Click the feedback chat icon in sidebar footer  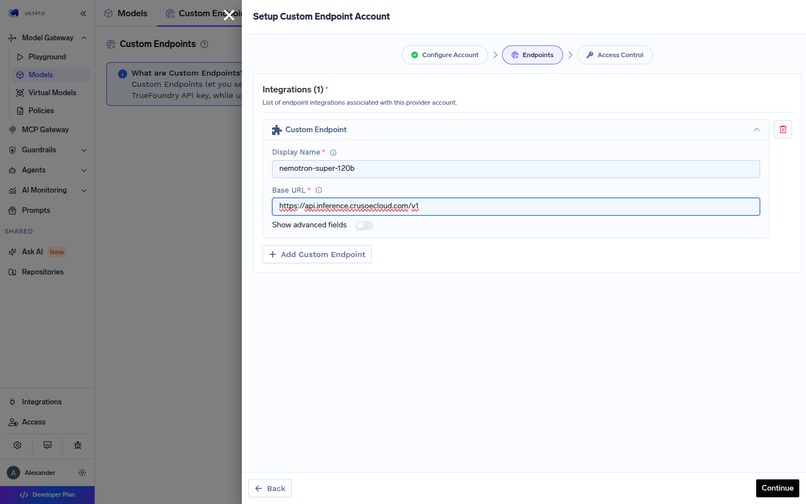tap(47, 445)
